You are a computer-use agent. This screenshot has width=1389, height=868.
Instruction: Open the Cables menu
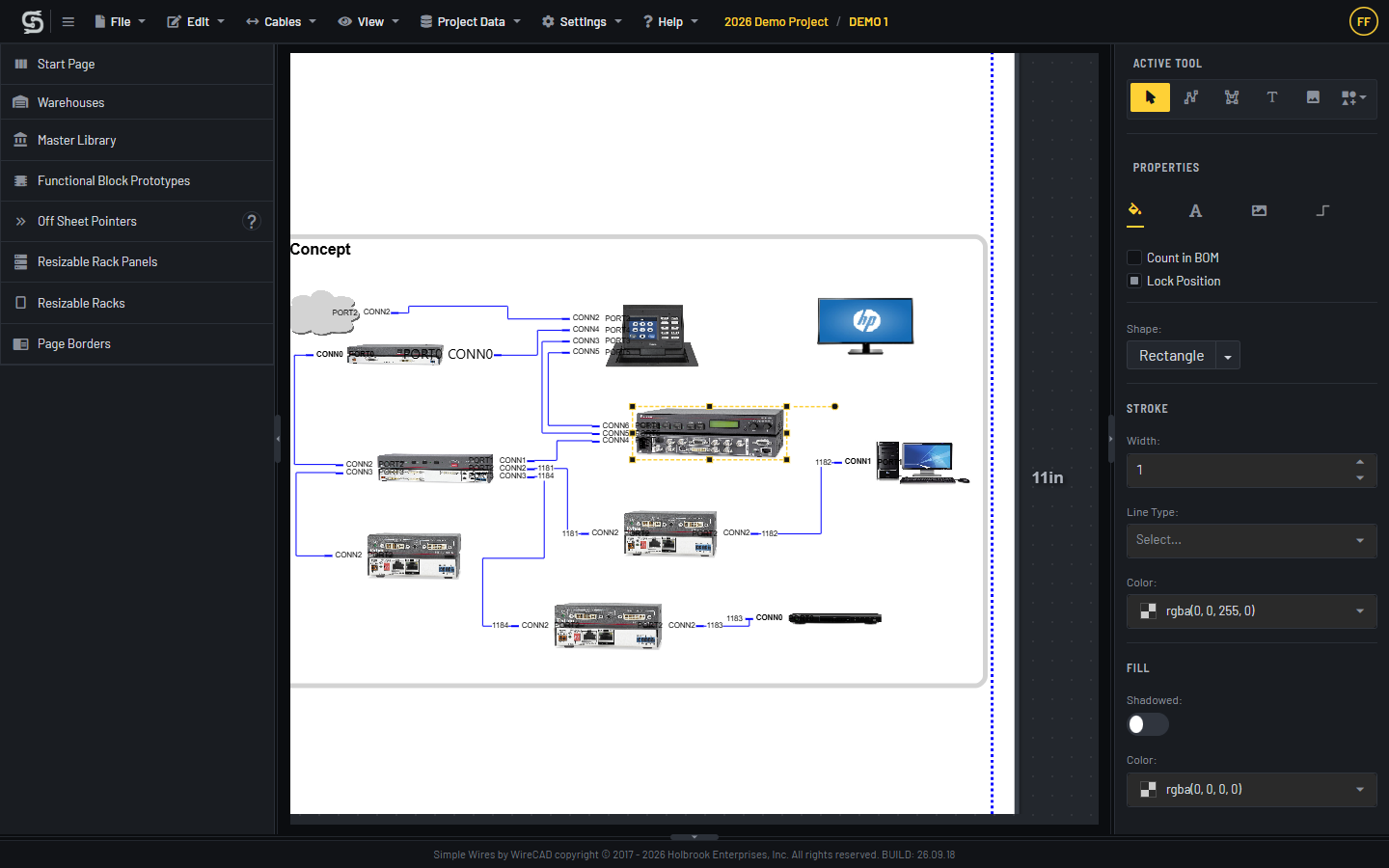(282, 21)
